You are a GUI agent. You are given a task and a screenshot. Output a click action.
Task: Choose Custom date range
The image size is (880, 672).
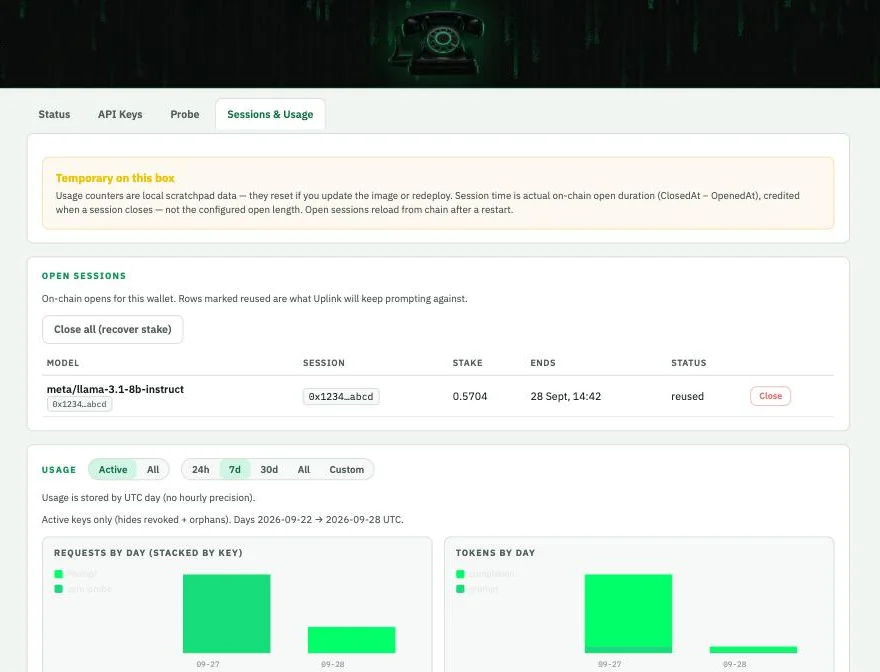coord(346,469)
